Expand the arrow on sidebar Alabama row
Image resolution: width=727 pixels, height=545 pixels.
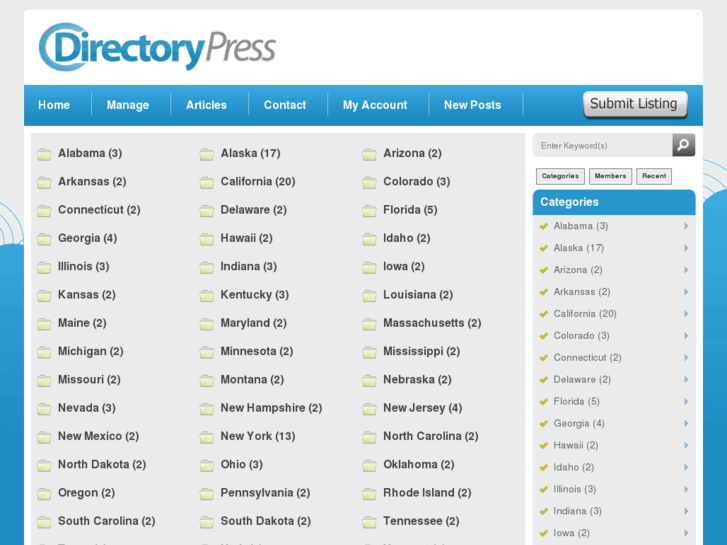[x=686, y=226]
